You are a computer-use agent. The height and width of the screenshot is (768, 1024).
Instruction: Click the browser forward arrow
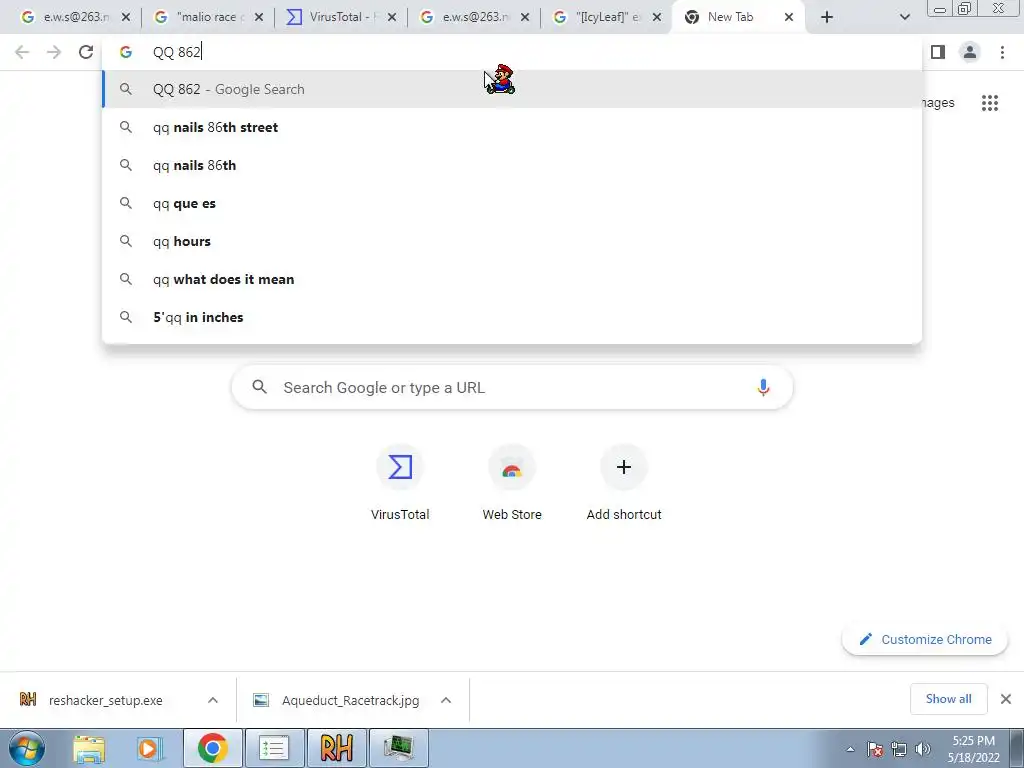tap(54, 52)
